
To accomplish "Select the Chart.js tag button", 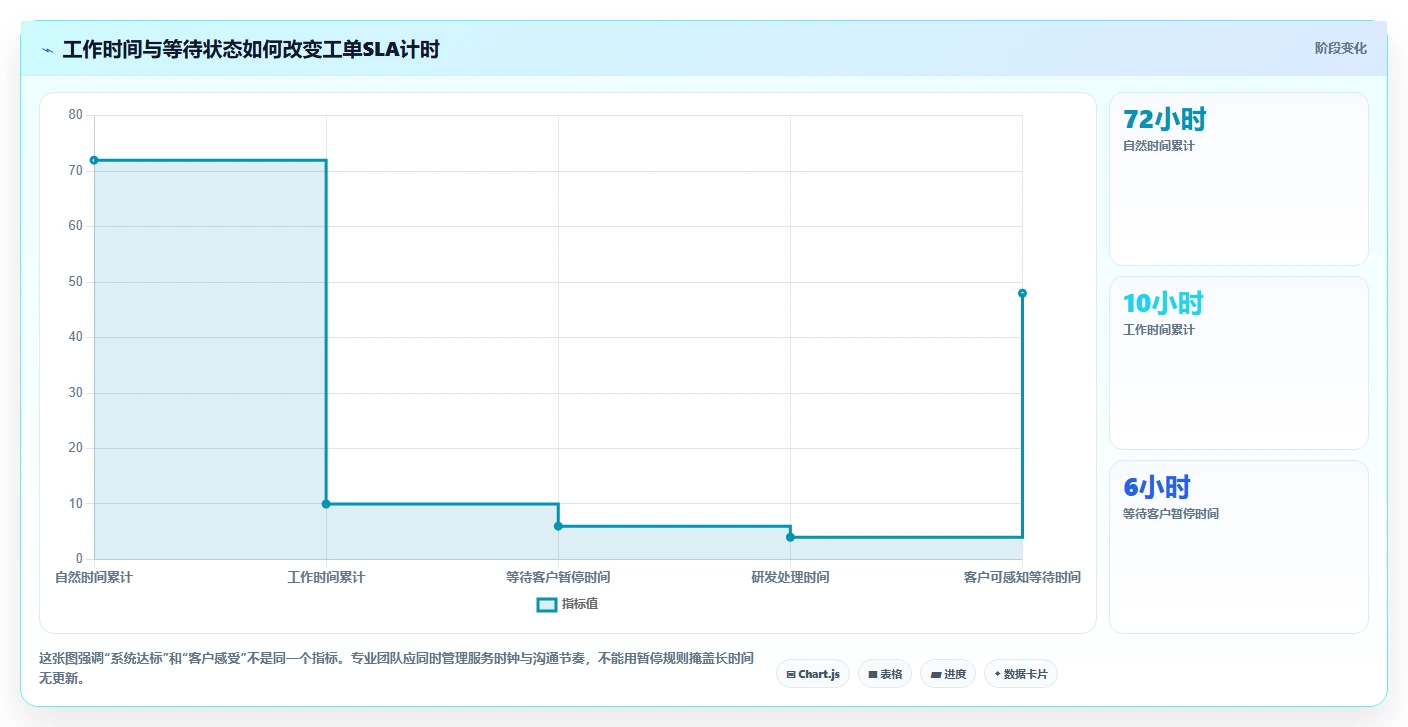I will pos(813,674).
